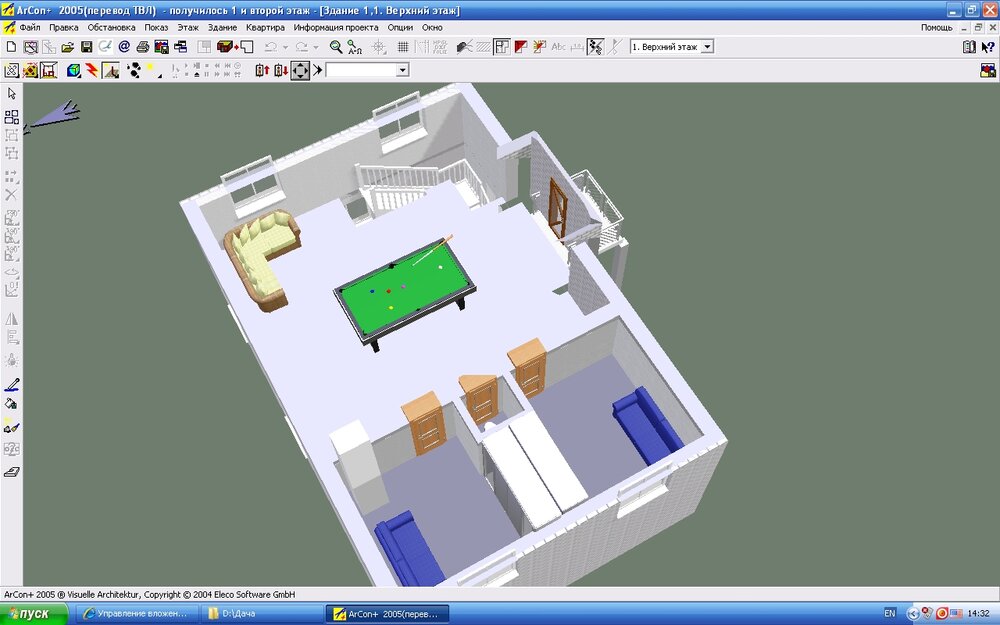The width and height of the screenshot is (1000, 625).
Task: Select the zoom magnifier tool
Action: coord(336,47)
